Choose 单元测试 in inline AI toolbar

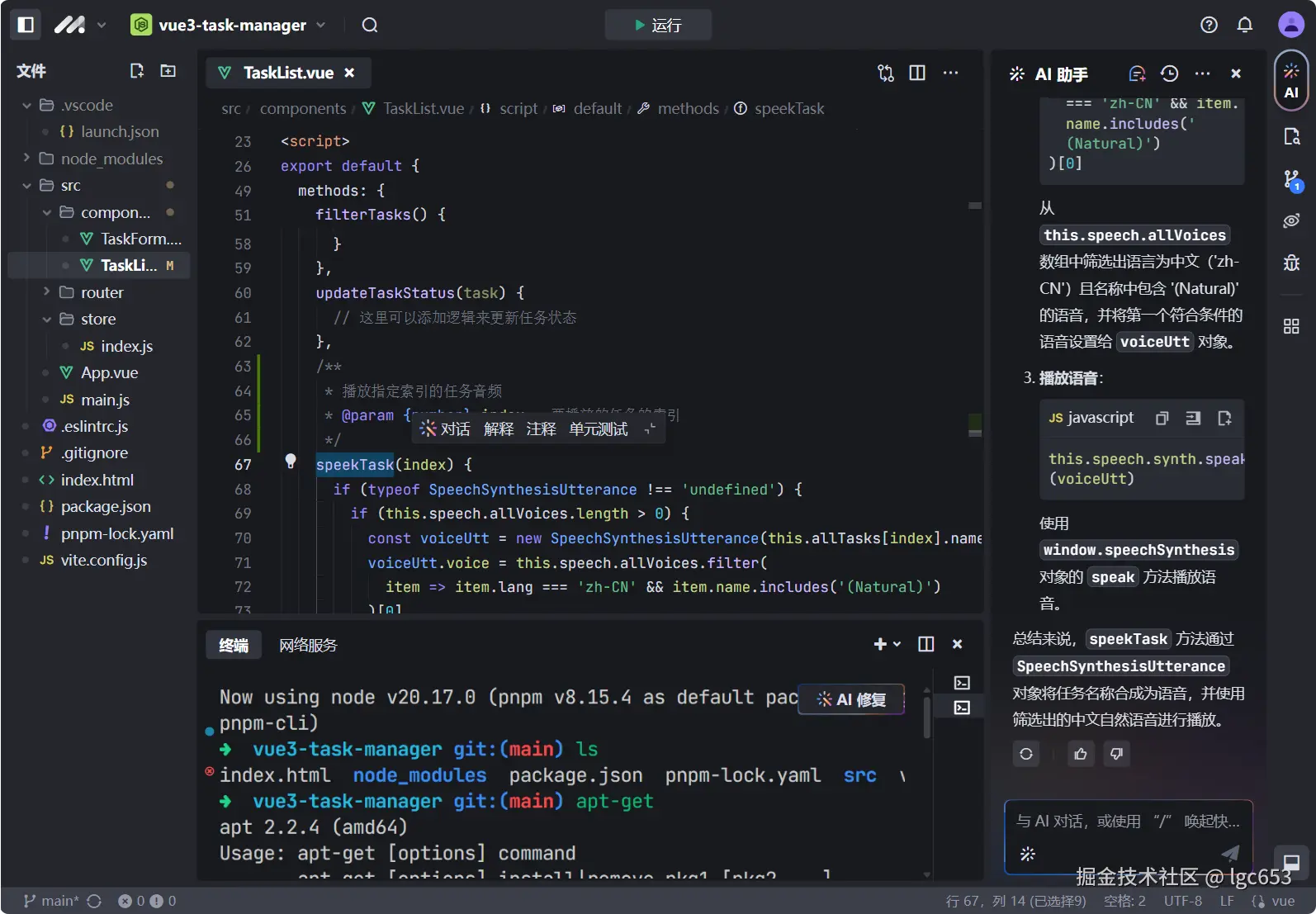(599, 429)
